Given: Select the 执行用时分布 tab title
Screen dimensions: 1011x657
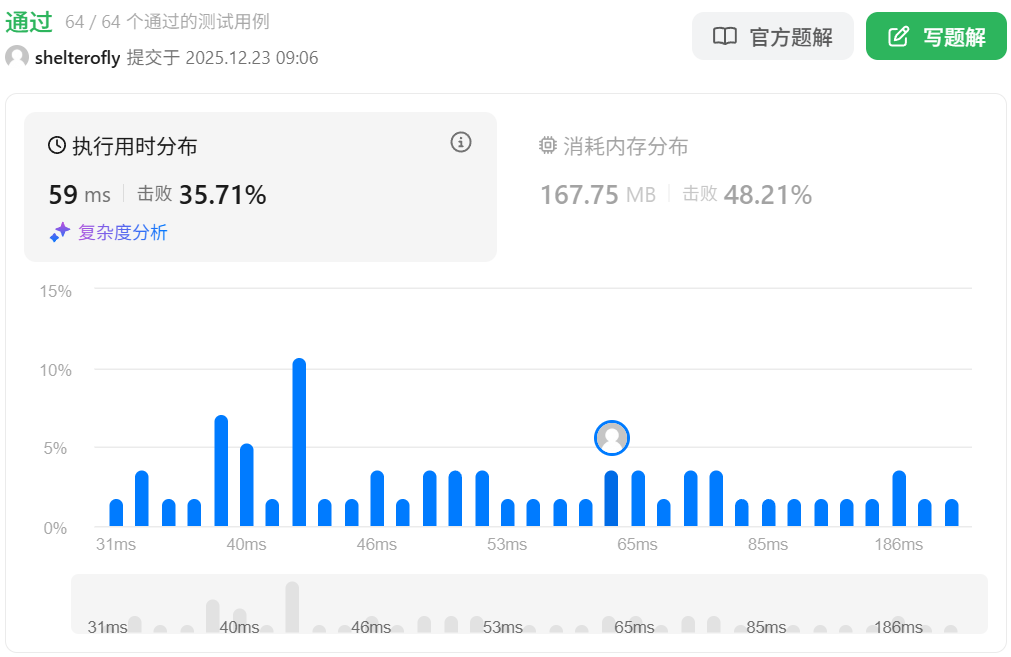Looking at the screenshot, I should [134, 147].
